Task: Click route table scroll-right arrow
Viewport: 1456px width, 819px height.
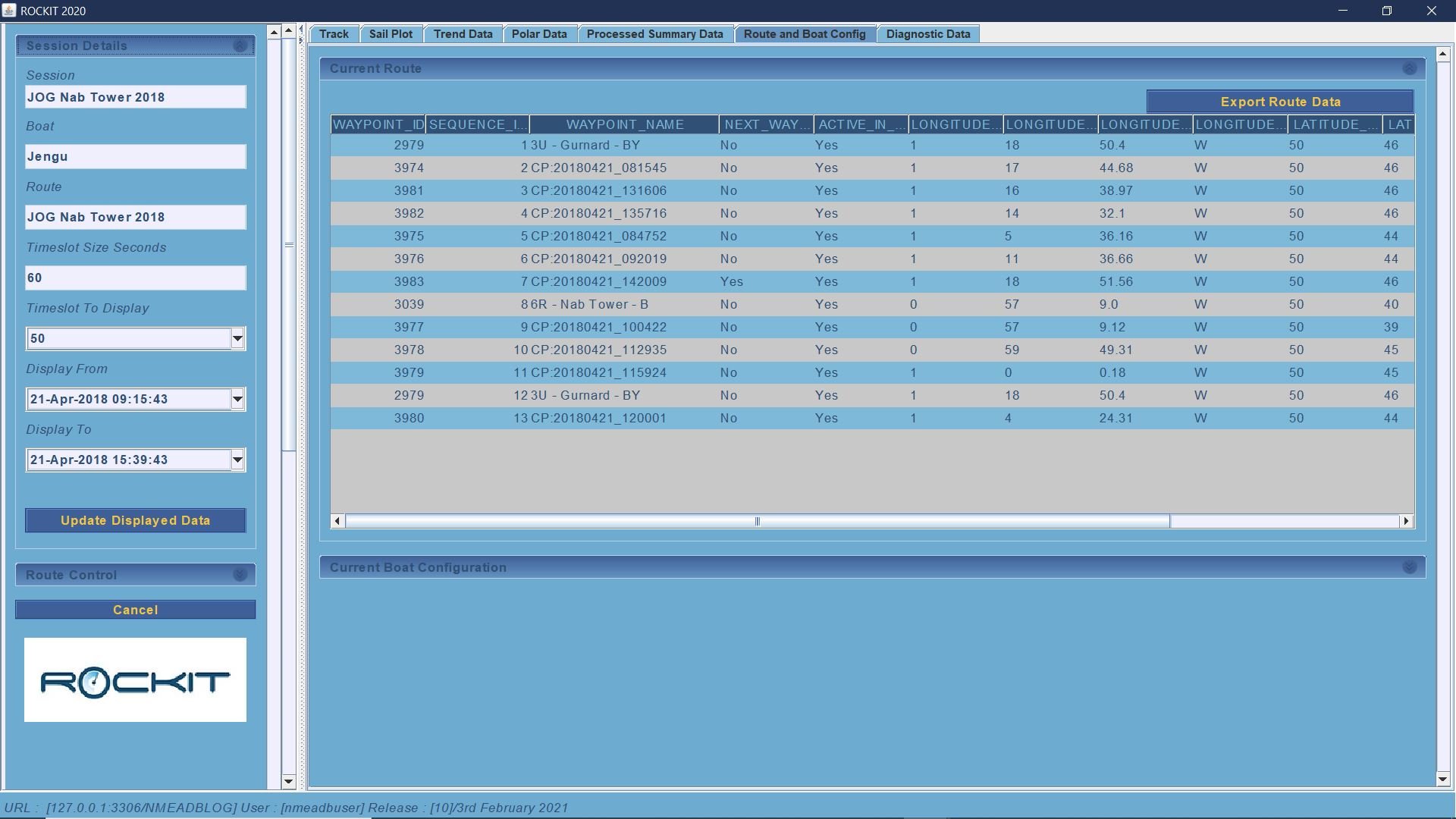Action: (1407, 521)
